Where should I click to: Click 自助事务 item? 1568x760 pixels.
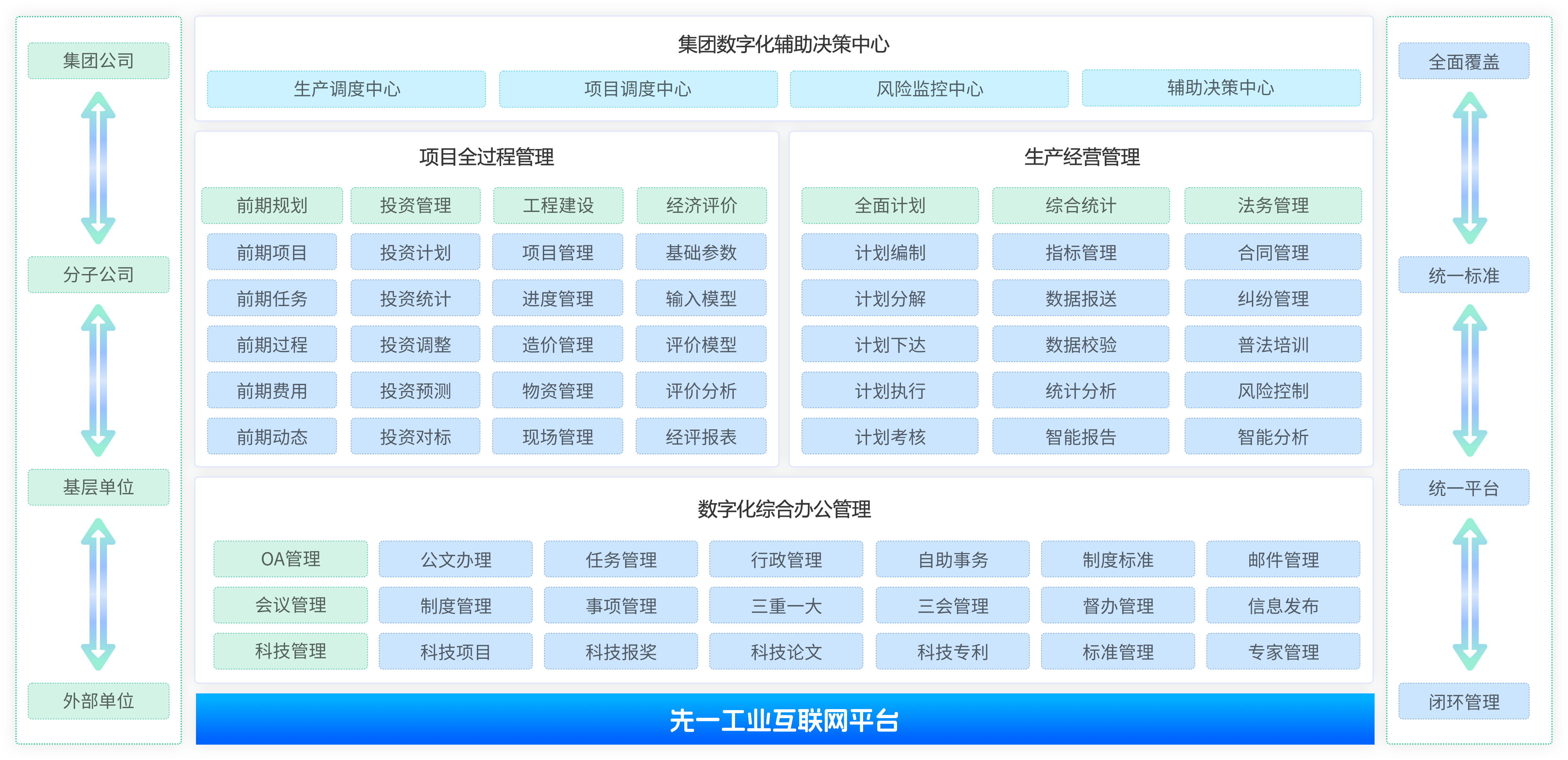[x=952, y=559]
